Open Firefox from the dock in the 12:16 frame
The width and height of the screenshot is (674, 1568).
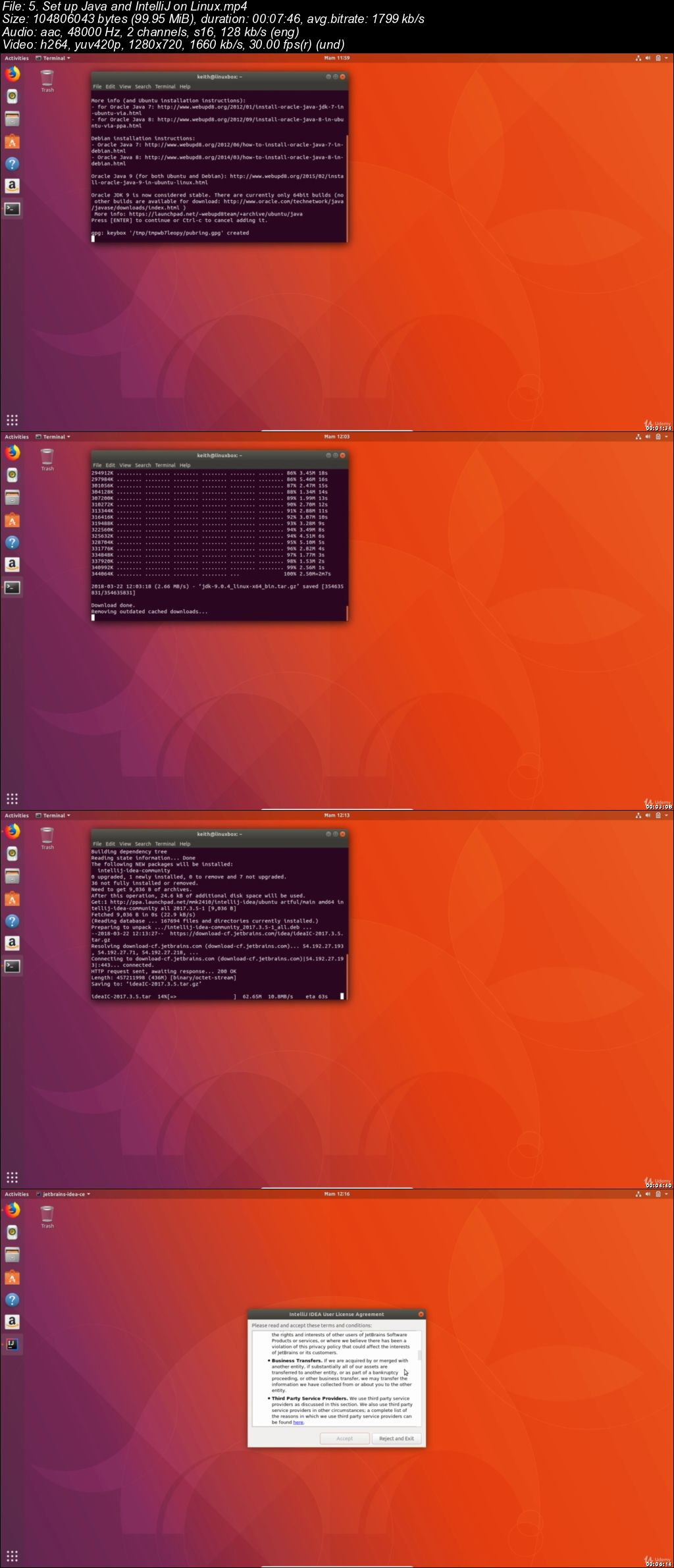coord(12,1210)
